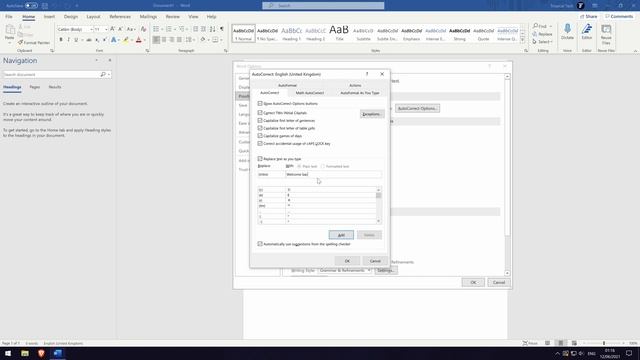Screen dimensions: 640x360
Task: Click AutoCorrect Options button in Word Options
Action: 417,109
